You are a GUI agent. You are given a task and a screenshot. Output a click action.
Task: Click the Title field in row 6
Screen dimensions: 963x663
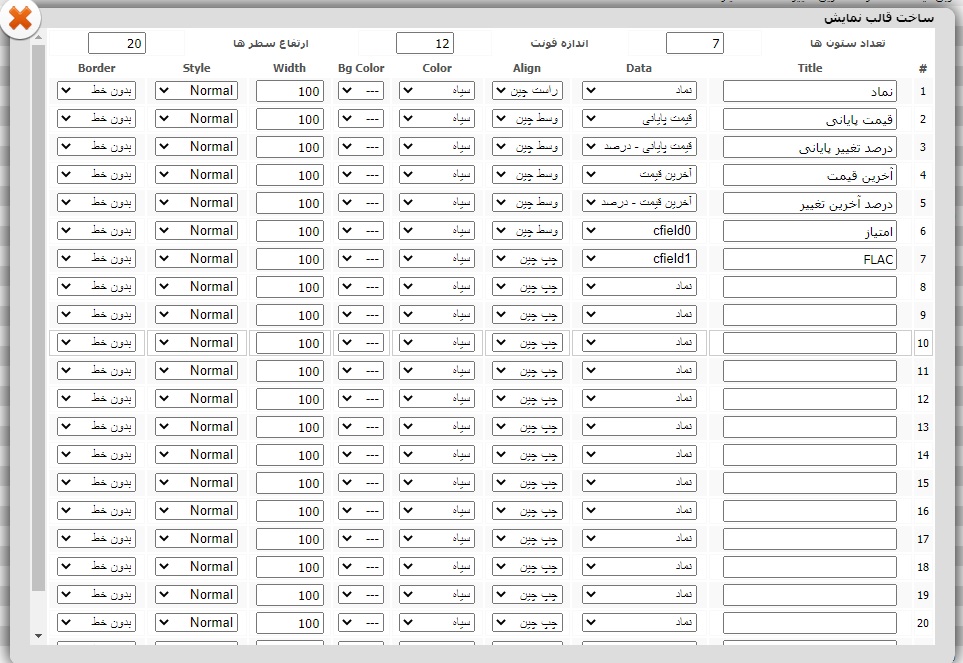[x=809, y=231]
